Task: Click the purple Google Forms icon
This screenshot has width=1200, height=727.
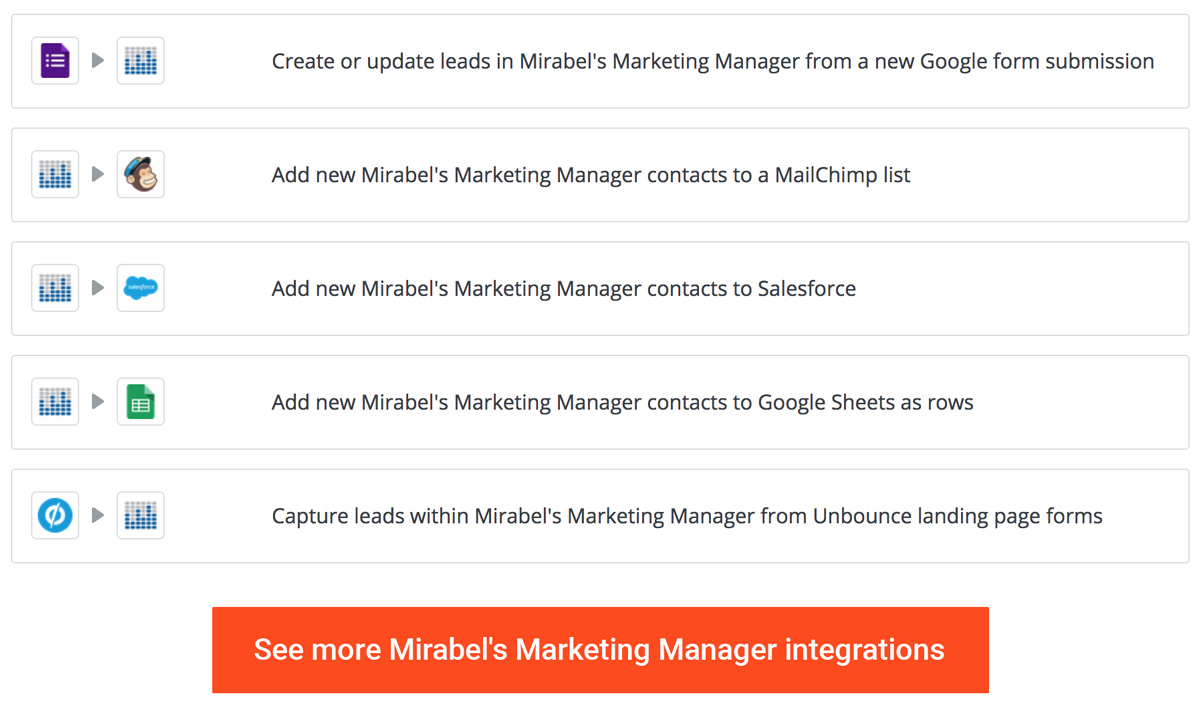Action: [55, 60]
